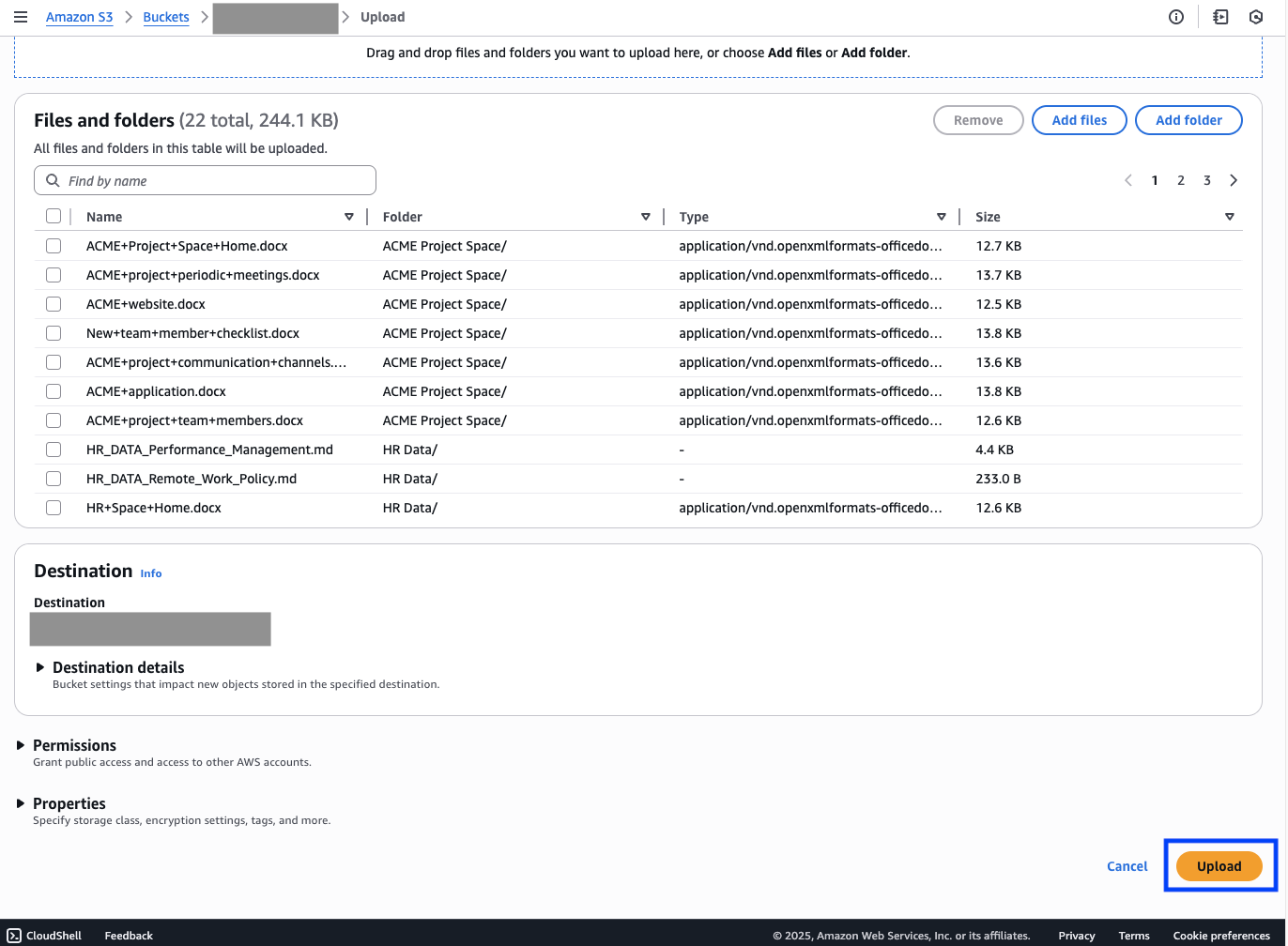The height and width of the screenshot is (946, 1288).
Task: Sort by Type column triangle
Action: pyautogui.click(x=942, y=217)
